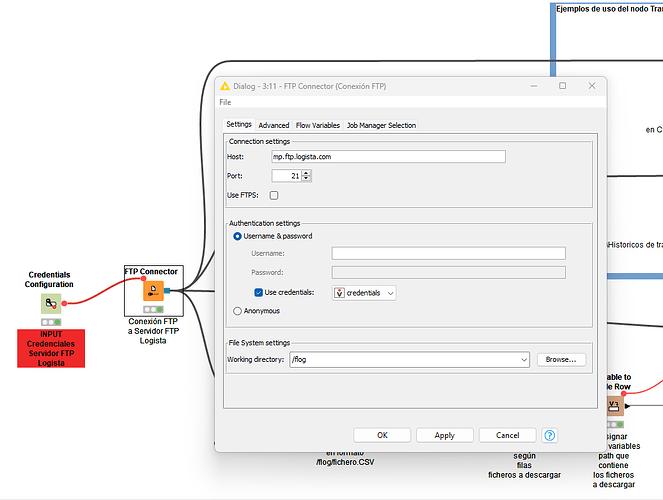Decrease the Port value with down arrow
Screen dimensions: 663x500
pos(307,179)
